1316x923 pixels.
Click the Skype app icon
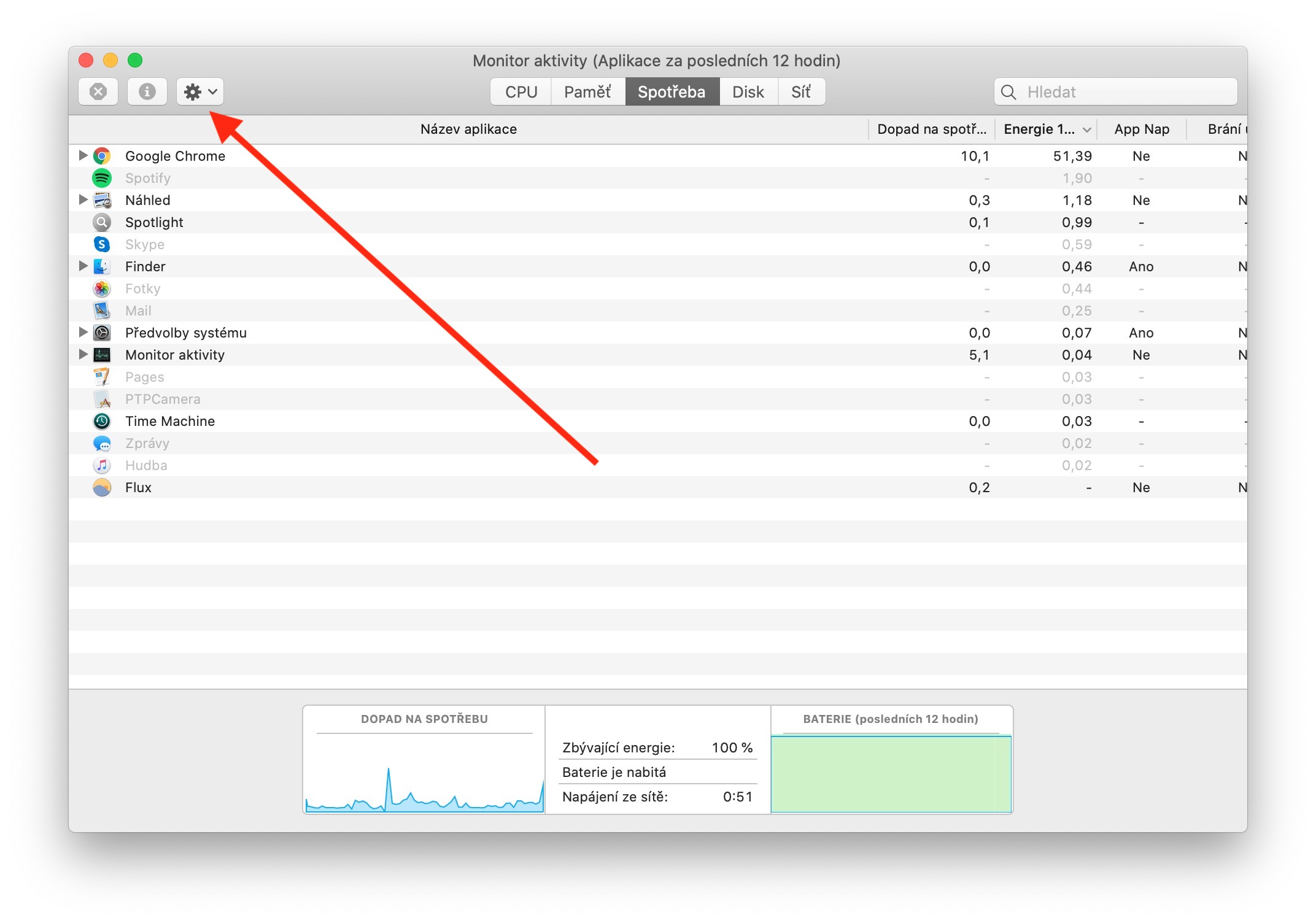pos(102,244)
